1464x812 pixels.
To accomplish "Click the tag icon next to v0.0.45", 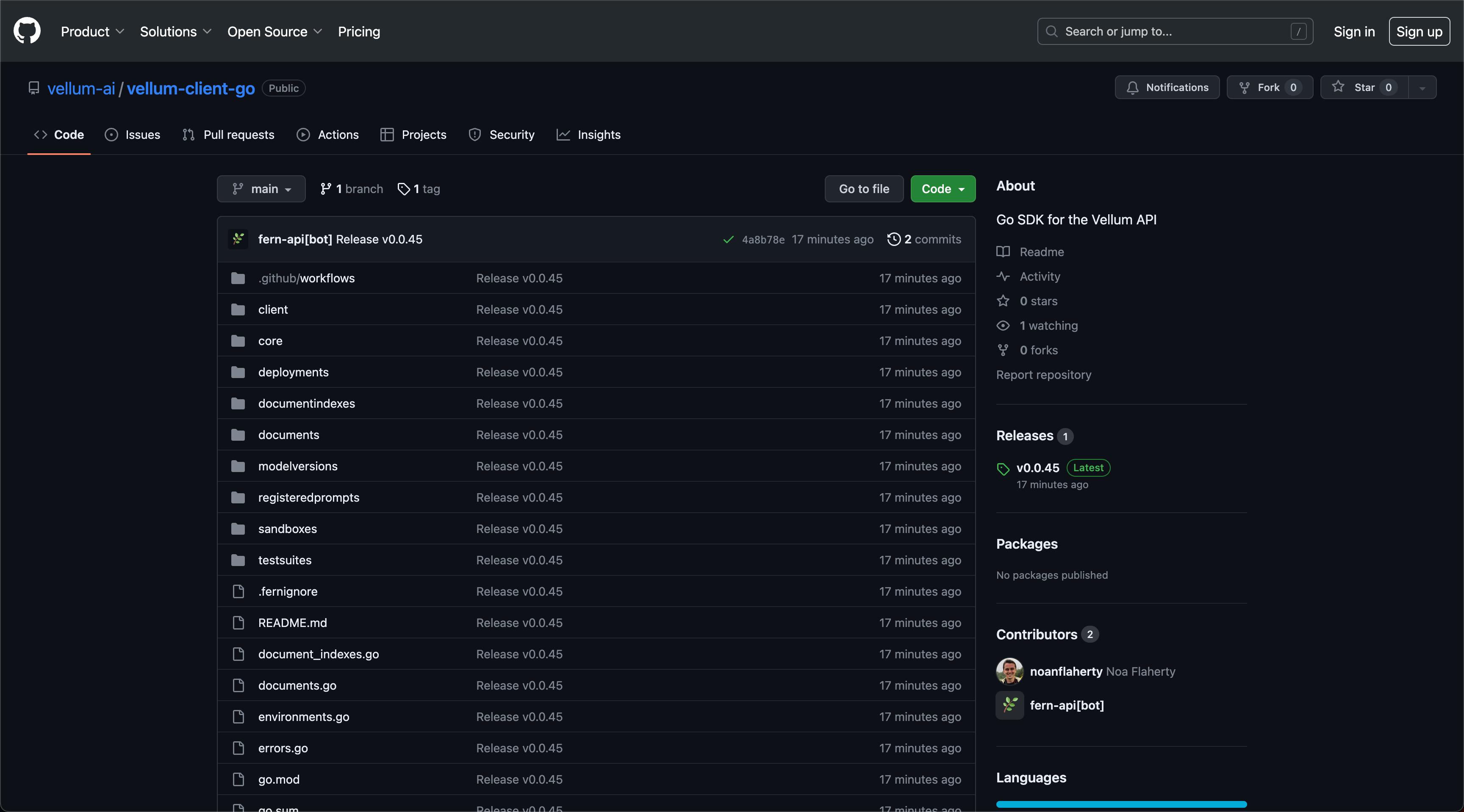I will pyautogui.click(x=1003, y=469).
